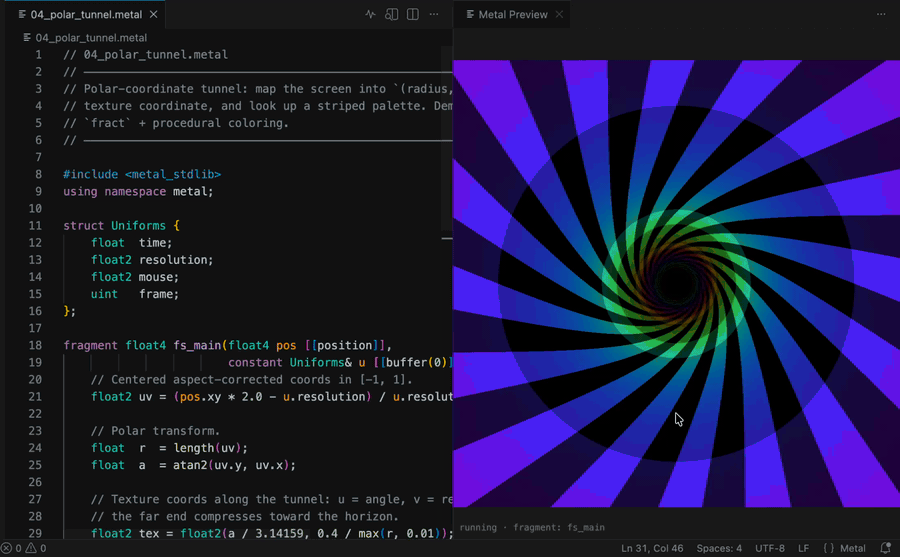
Task: Open more actions menu for the code editor
Action: coord(434,14)
